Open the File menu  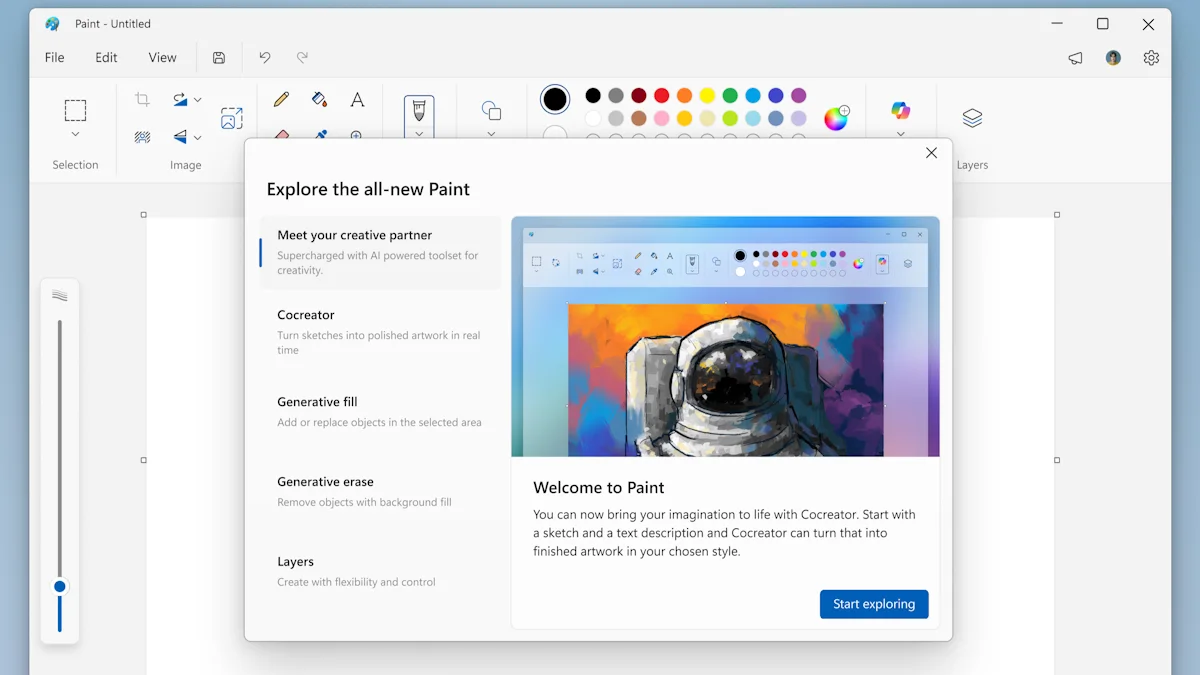click(54, 58)
